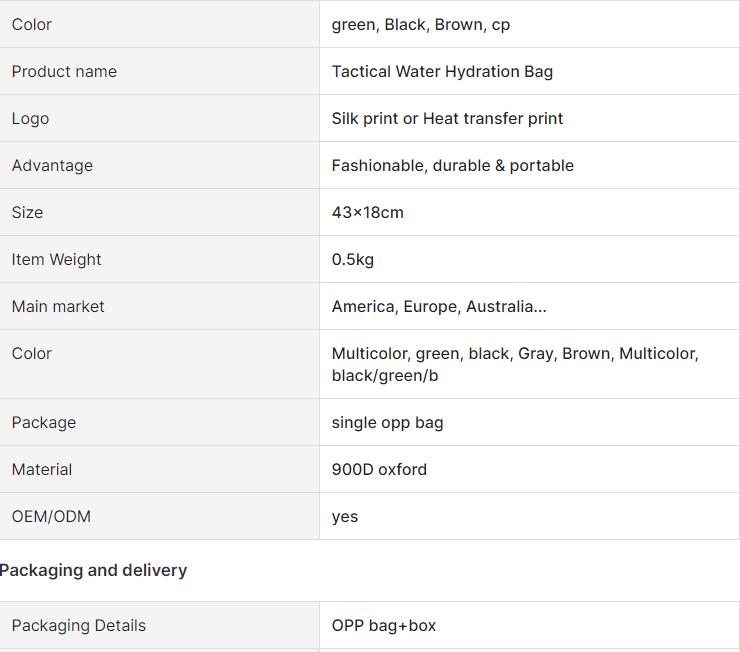The width and height of the screenshot is (740, 652).
Task: Click the "Product name" label cell
Action: pyautogui.click(x=64, y=71)
